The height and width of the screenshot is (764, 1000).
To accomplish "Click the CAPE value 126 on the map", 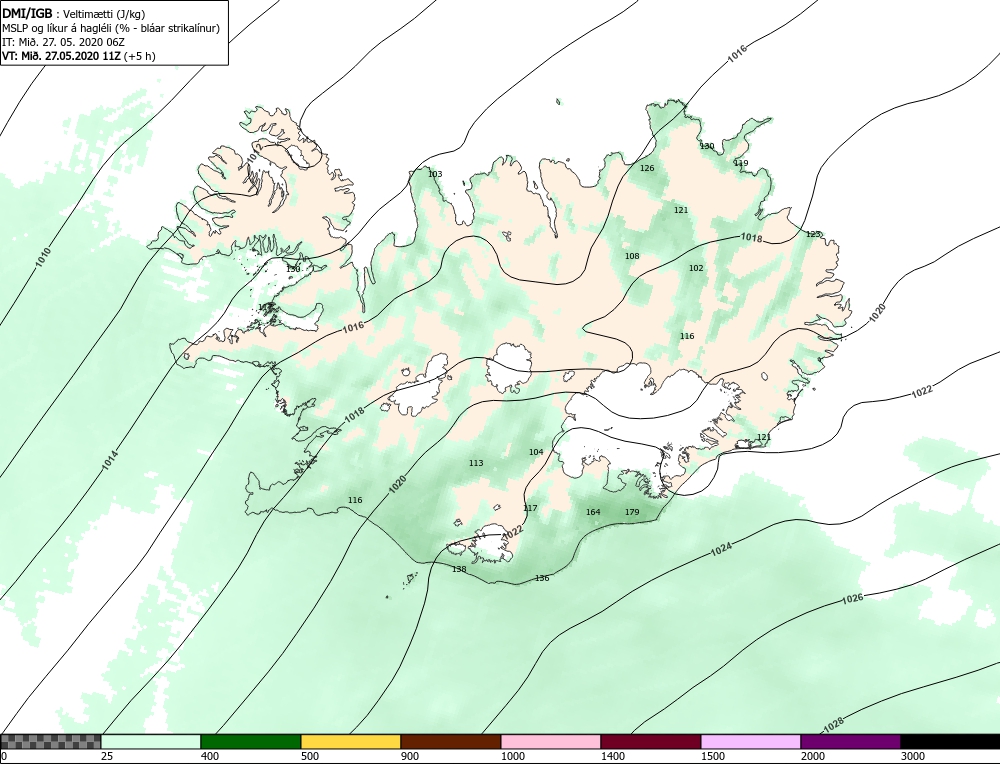I will pyautogui.click(x=647, y=168).
